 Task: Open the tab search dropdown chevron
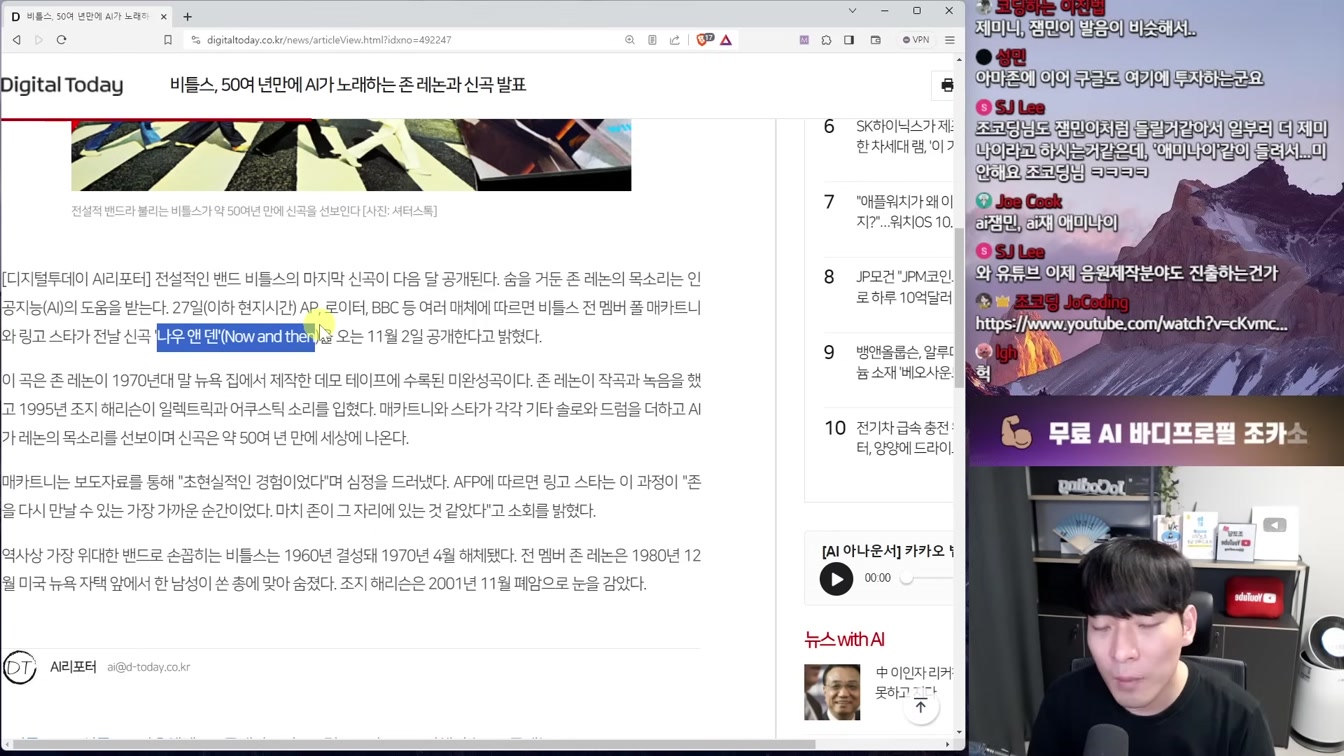point(852,11)
